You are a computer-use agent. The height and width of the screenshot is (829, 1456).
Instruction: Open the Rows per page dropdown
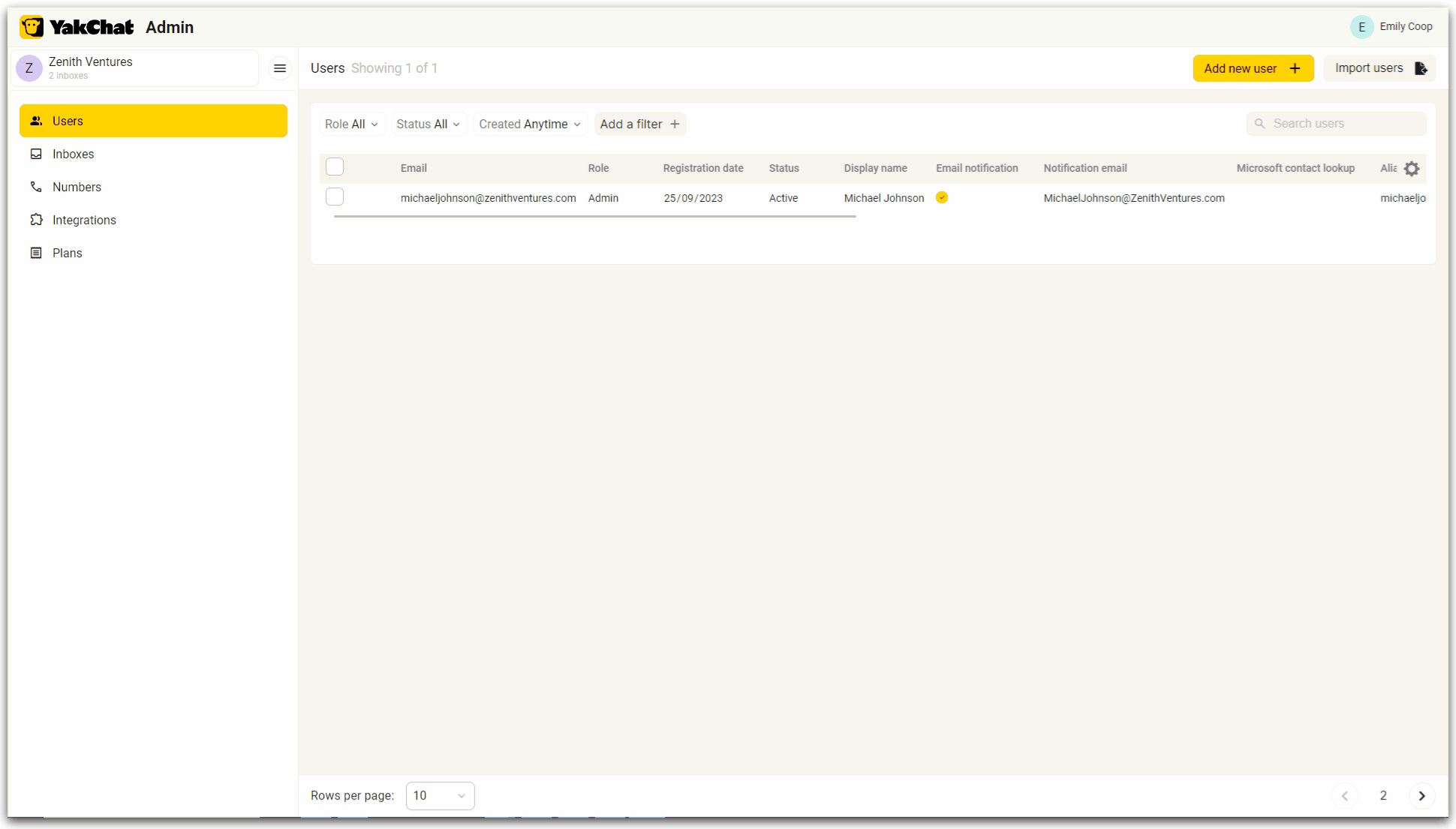(x=440, y=796)
